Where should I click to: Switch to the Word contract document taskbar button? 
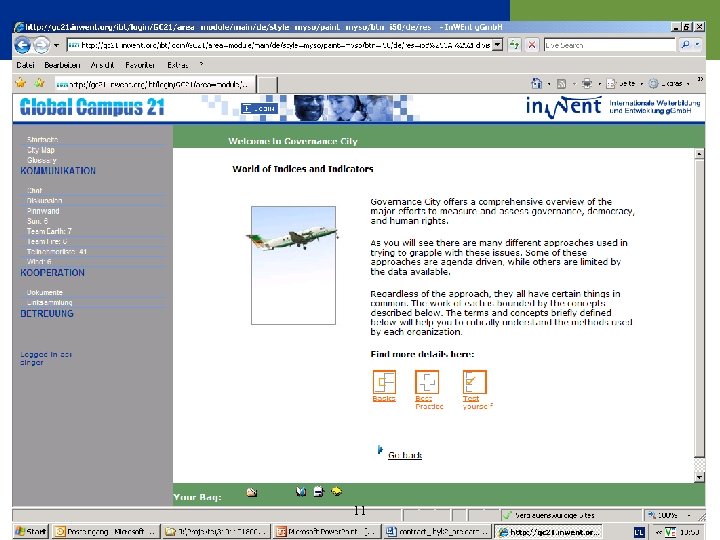point(437,532)
